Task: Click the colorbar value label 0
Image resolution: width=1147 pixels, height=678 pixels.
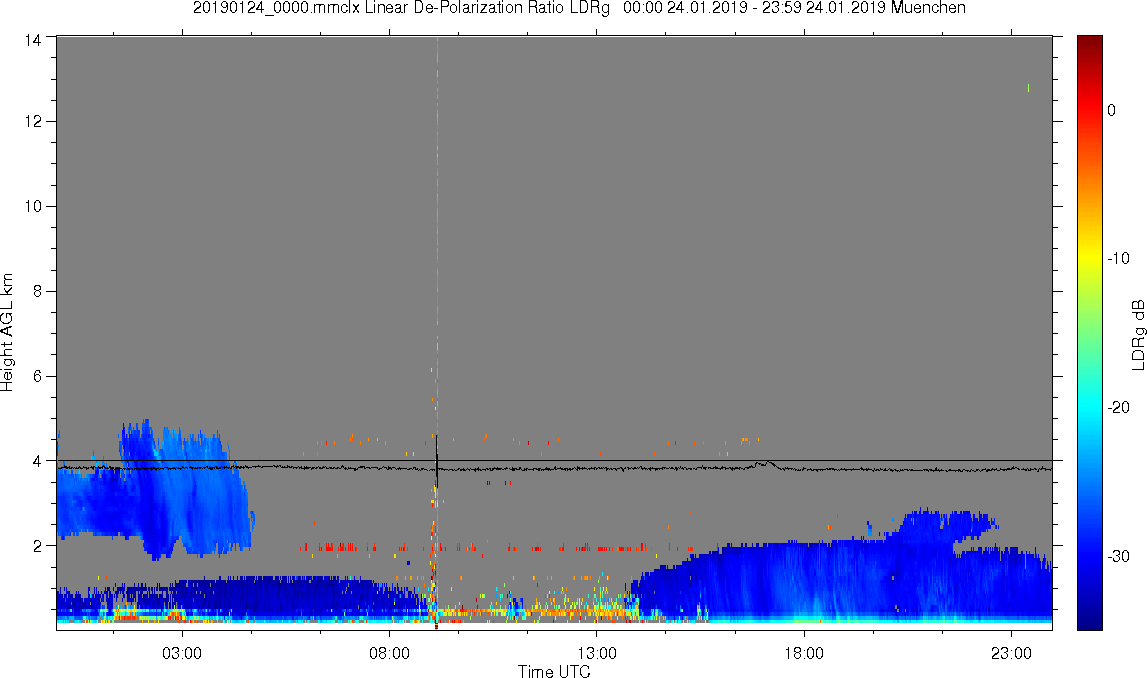Action: [1112, 110]
